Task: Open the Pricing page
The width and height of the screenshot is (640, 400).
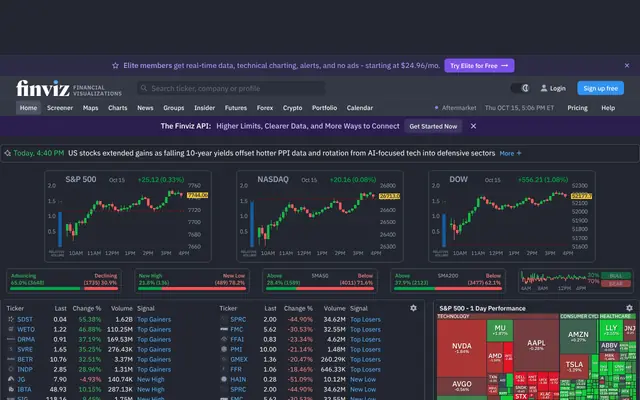Action: 578,108
